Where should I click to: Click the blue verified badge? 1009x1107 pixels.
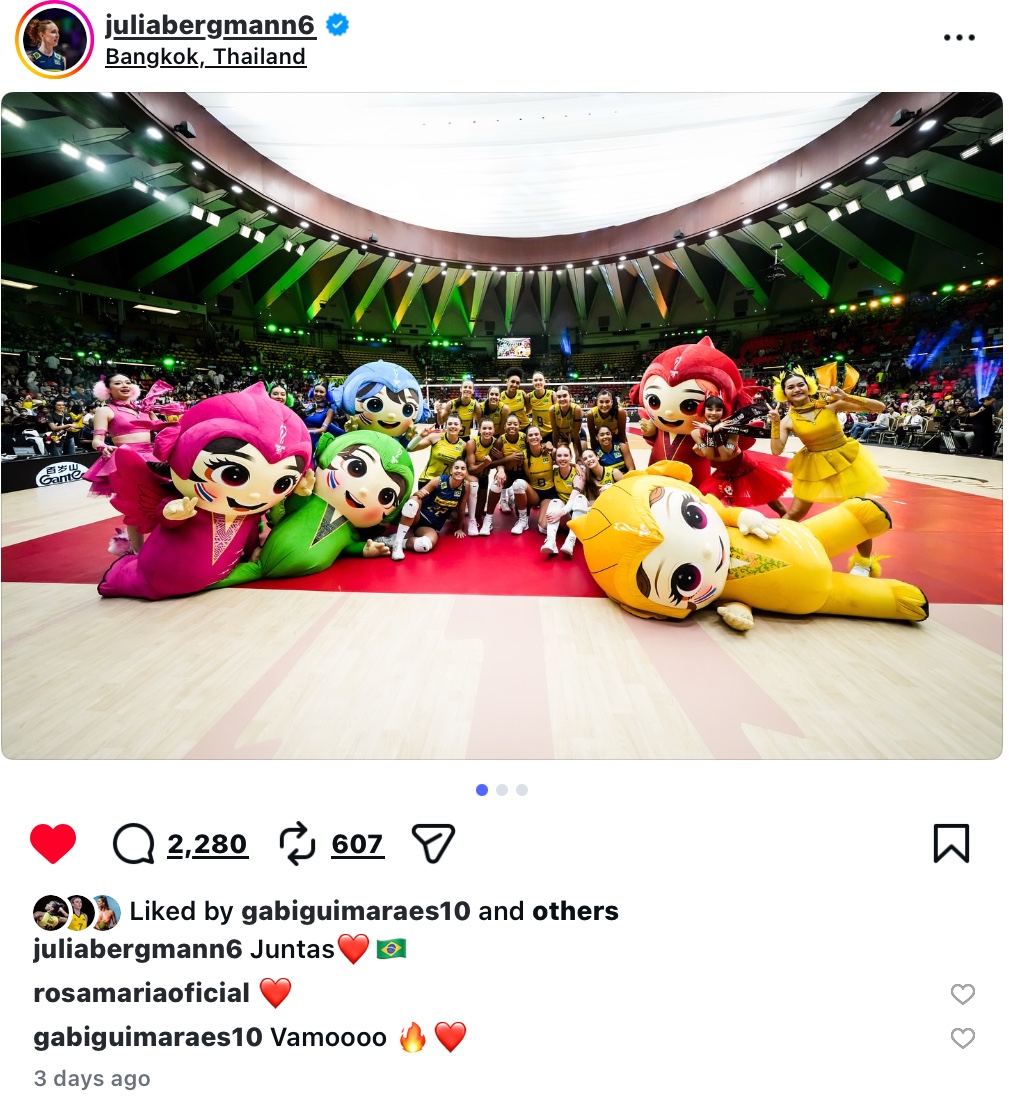[338, 25]
